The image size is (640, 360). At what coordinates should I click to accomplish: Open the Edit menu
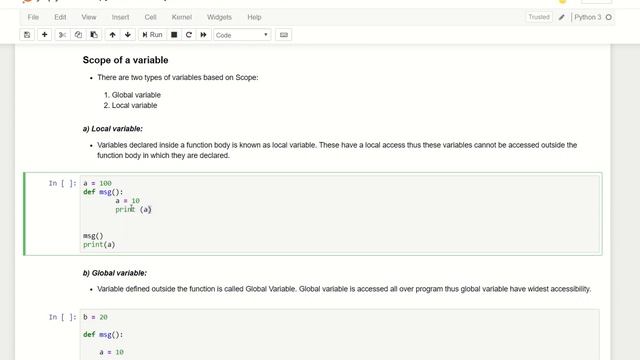pos(60,17)
